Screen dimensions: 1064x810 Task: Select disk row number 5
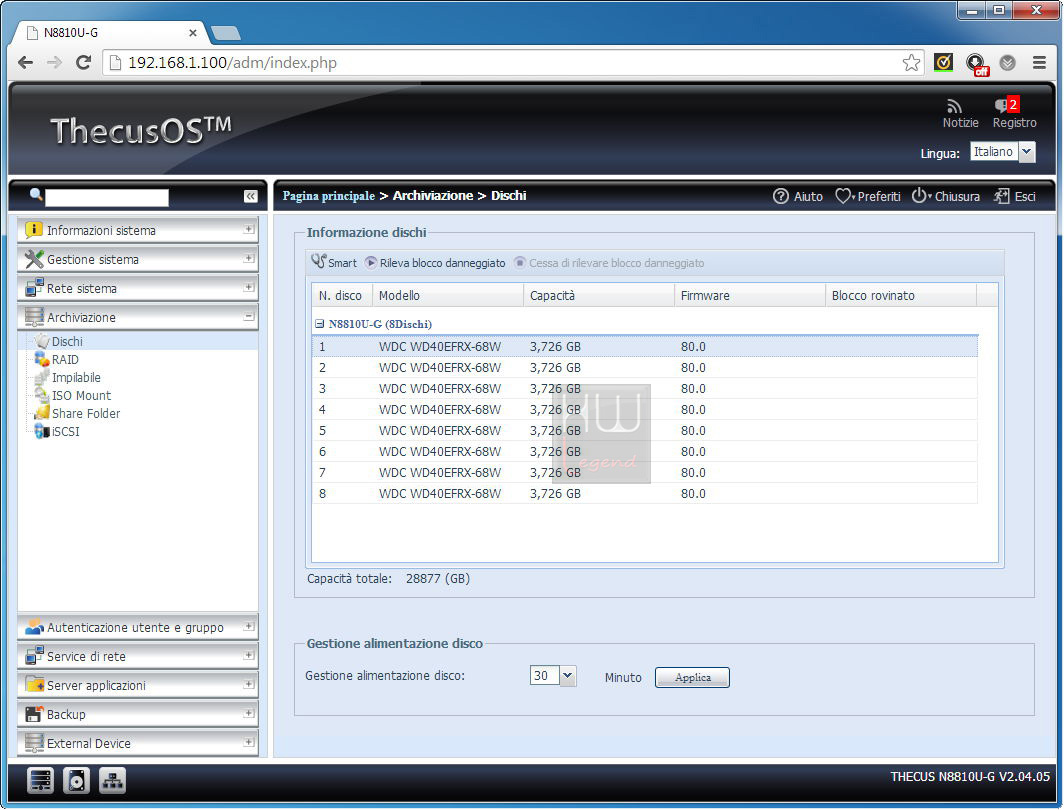click(645, 431)
